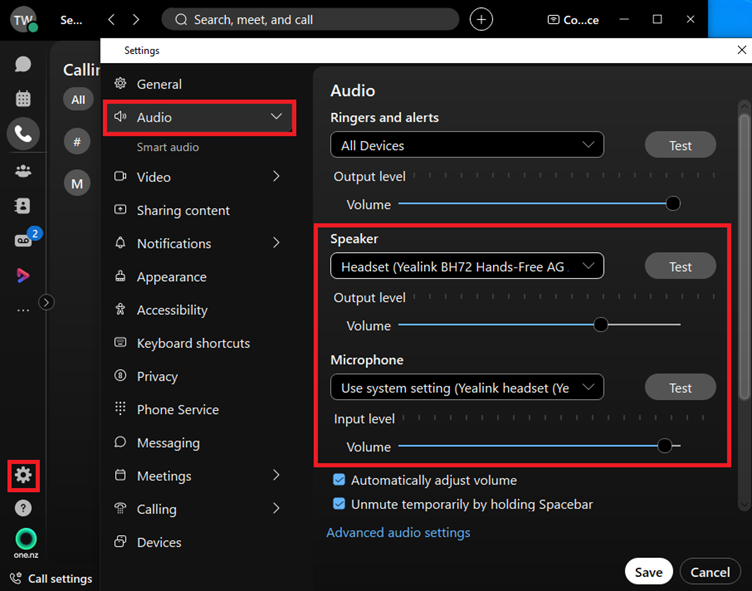Click the M contact avatar
The image size is (752, 591).
pos(77,183)
